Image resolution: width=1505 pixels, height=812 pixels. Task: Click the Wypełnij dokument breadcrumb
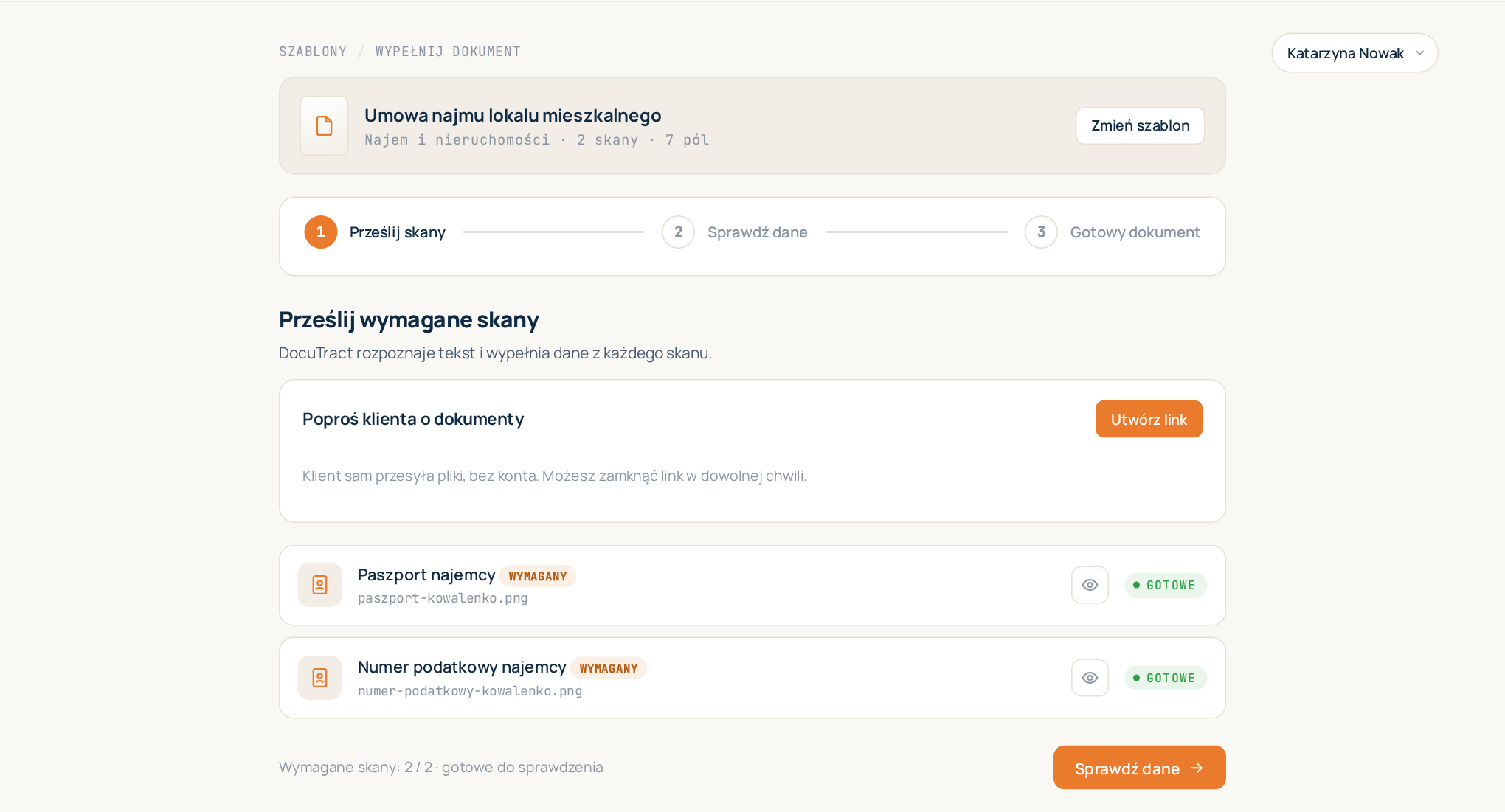click(448, 52)
